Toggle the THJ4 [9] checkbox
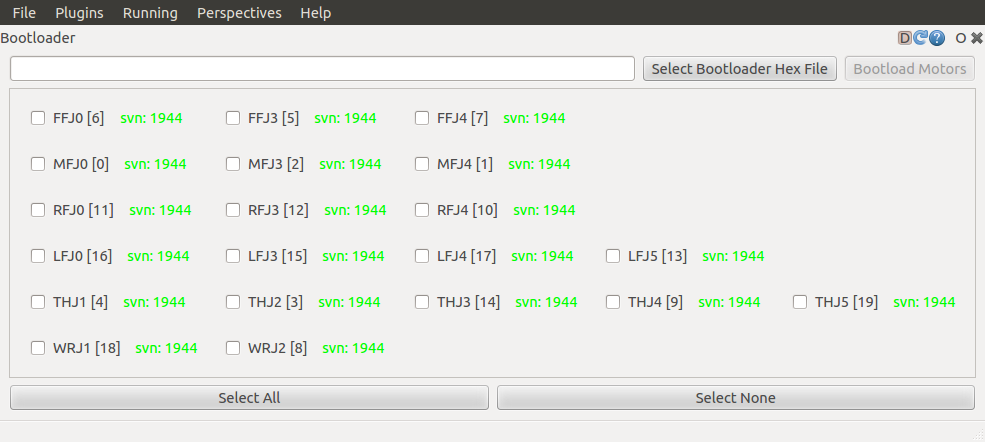Viewport: 985px width, 442px height. 613,302
